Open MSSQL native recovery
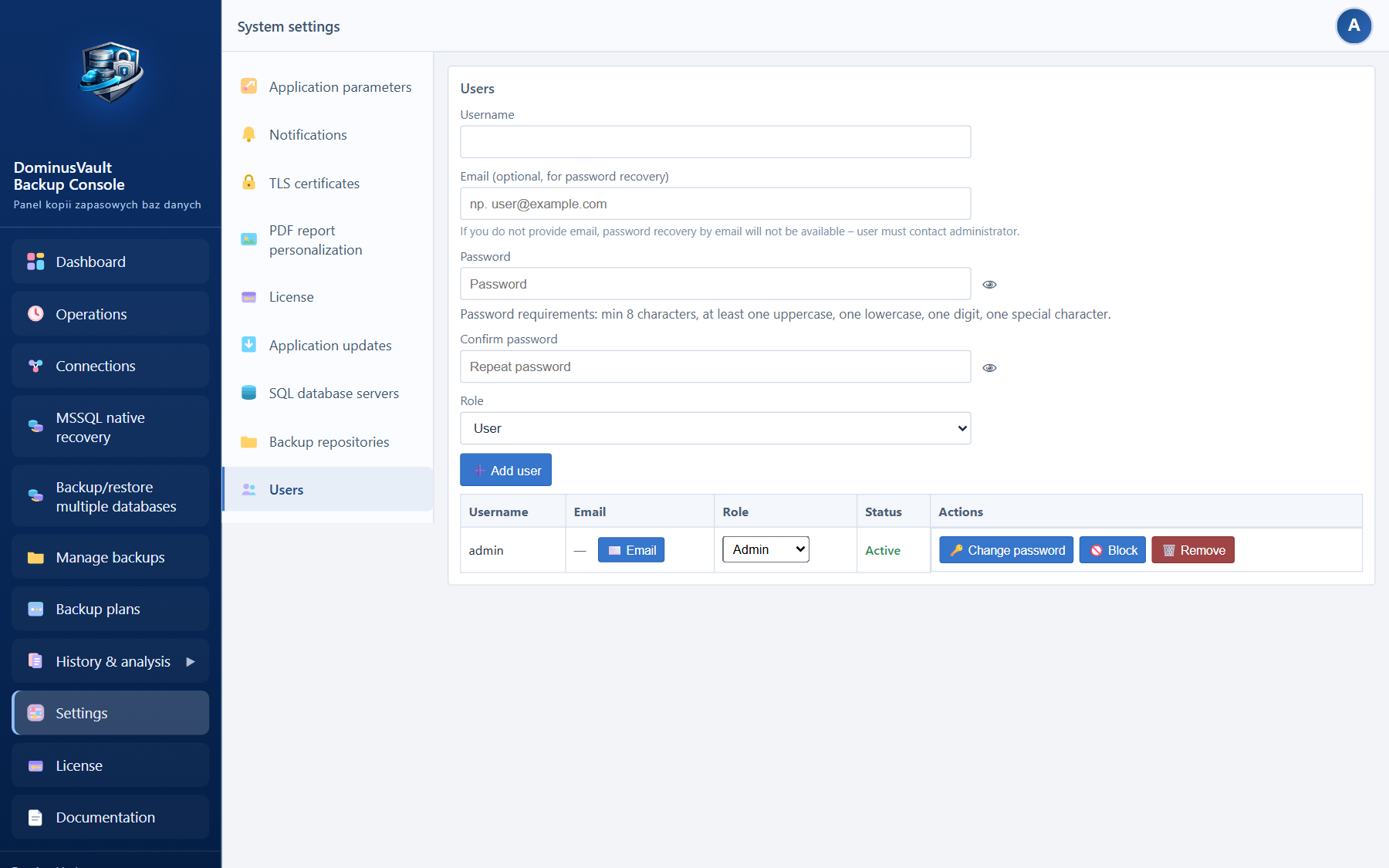 (110, 427)
